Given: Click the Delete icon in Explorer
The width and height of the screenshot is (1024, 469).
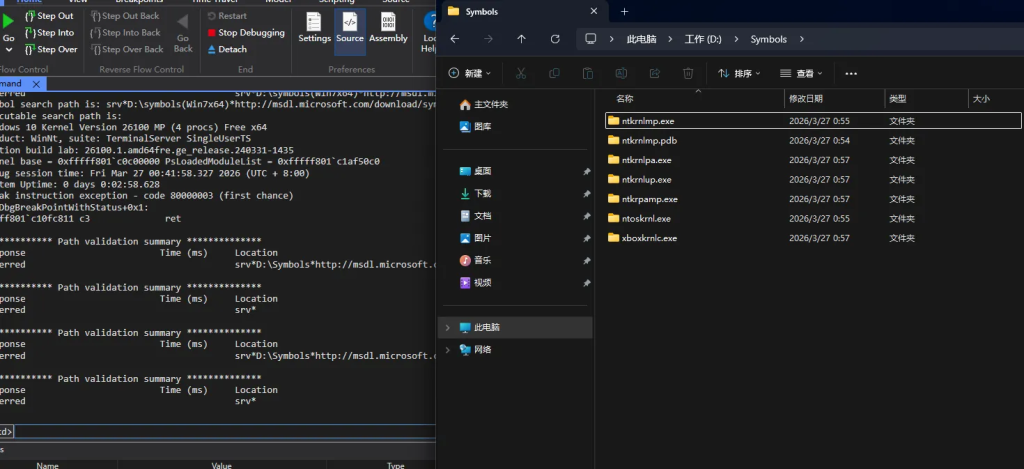Looking at the screenshot, I should point(688,73).
